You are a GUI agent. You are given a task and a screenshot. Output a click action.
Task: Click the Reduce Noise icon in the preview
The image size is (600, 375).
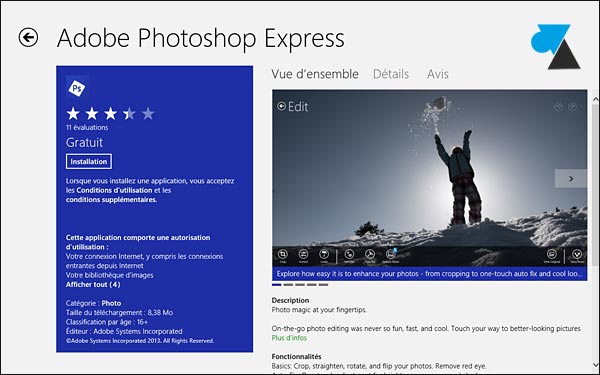pyautogui.click(x=391, y=254)
